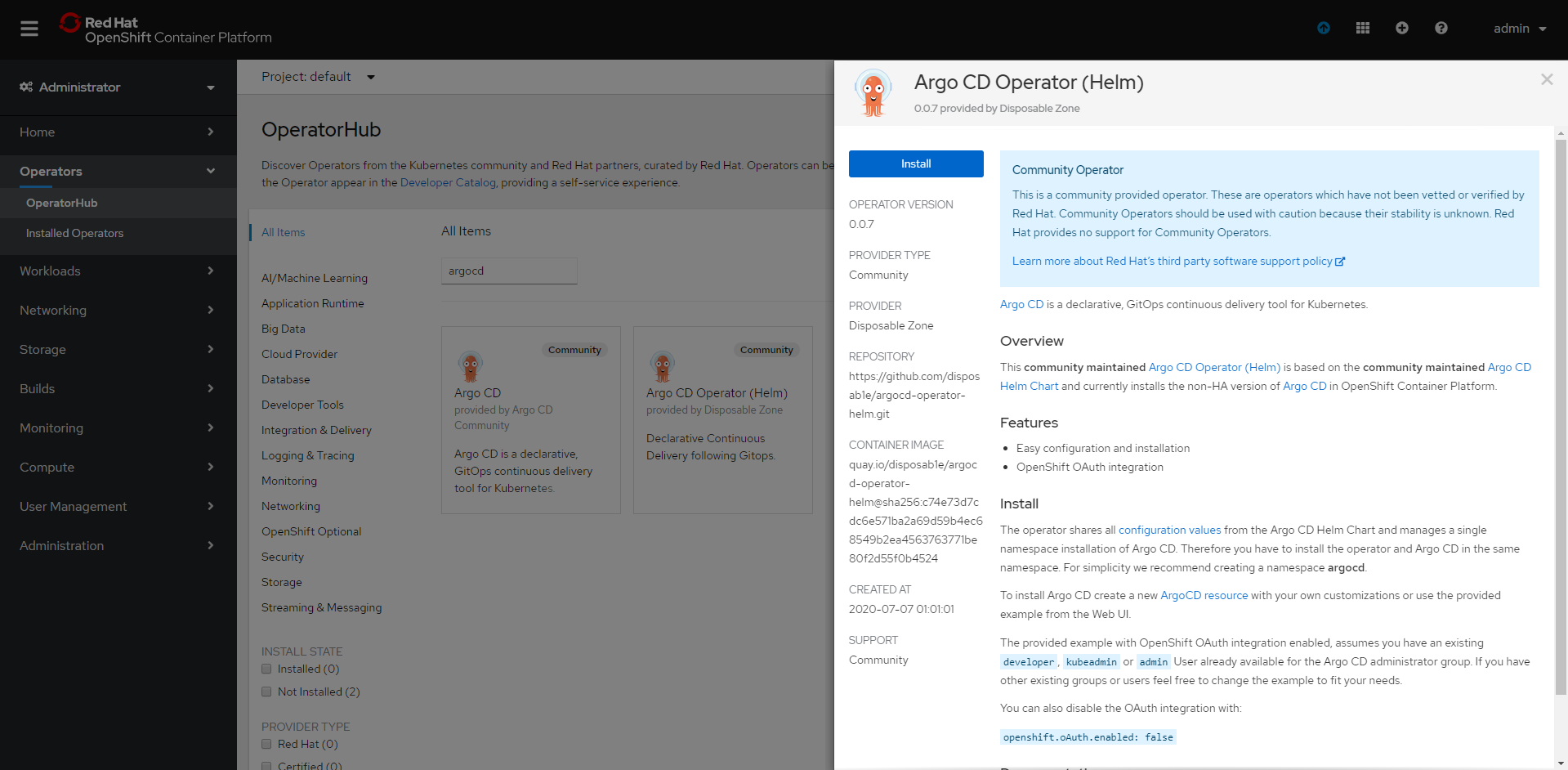Select the Streaming & Messaging category
The height and width of the screenshot is (770, 1568).
click(x=322, y=607)
